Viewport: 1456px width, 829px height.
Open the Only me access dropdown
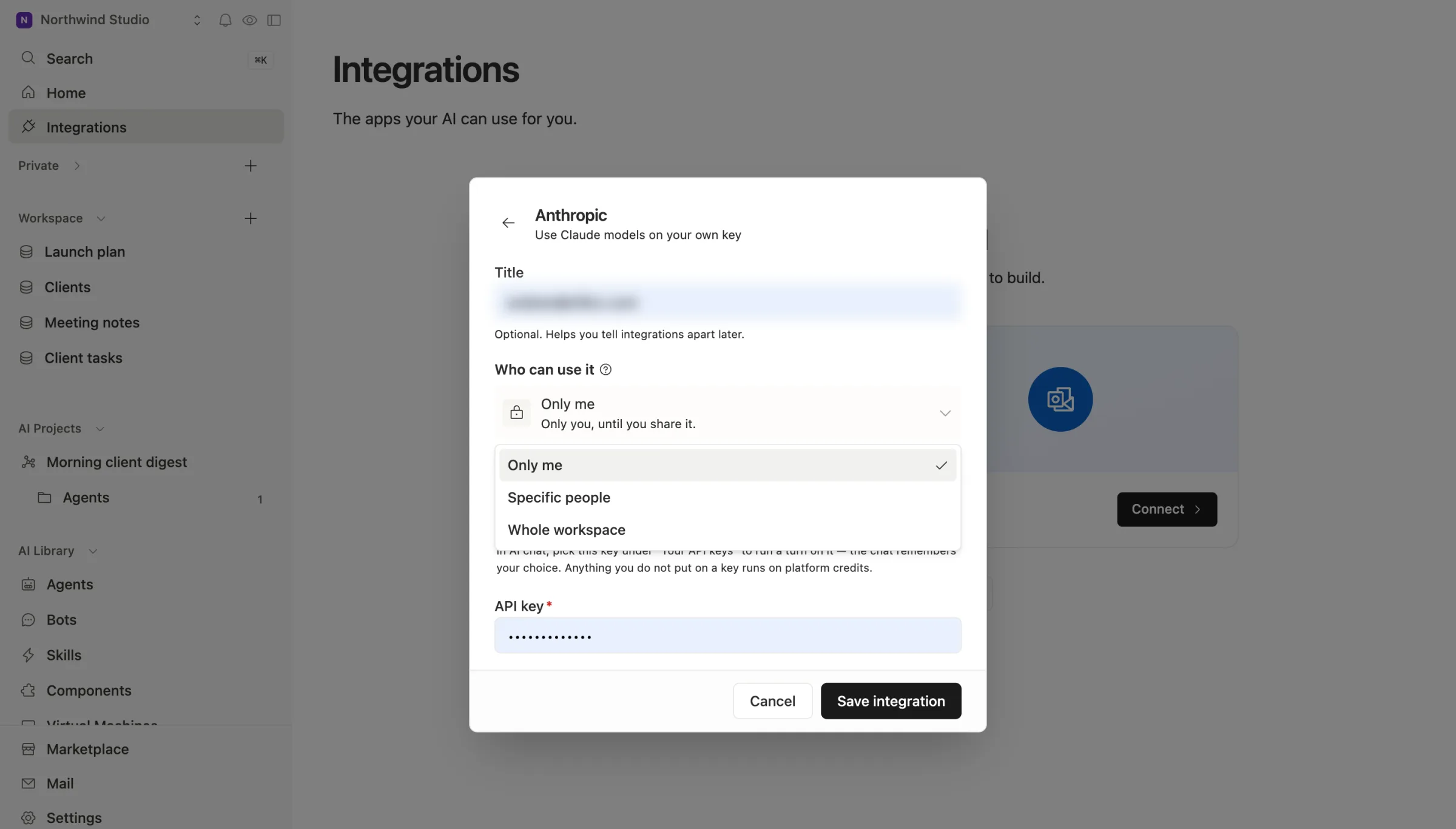tap(727, 413)
